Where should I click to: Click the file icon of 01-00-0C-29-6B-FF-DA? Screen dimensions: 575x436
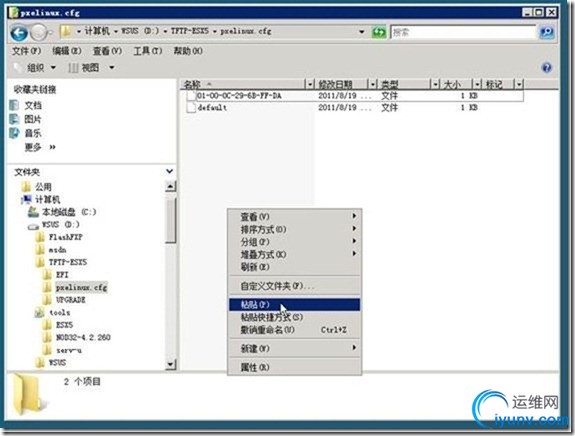(x=191, y=96)
